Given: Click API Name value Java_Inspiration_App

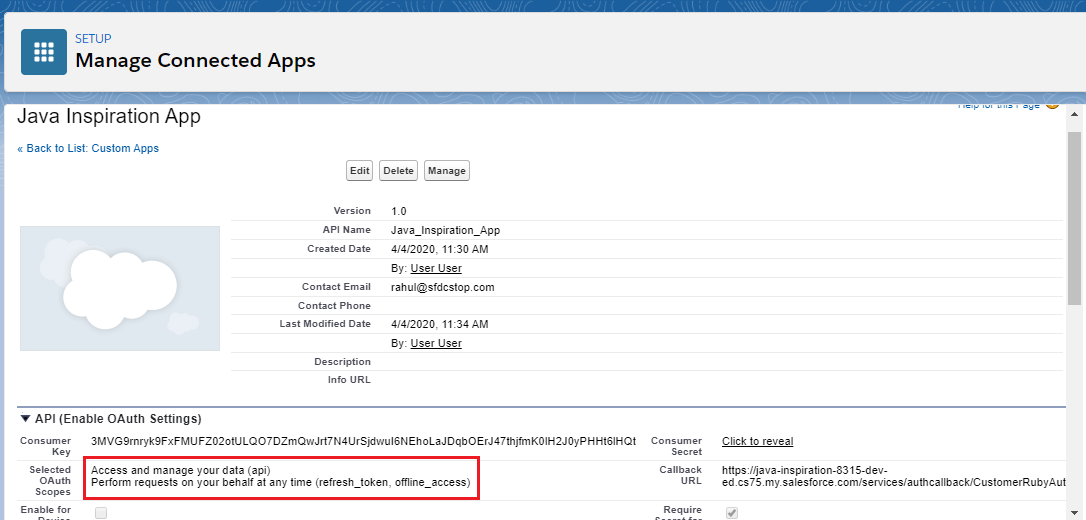Looking at the screenshot, I should (x=445, y=230).
